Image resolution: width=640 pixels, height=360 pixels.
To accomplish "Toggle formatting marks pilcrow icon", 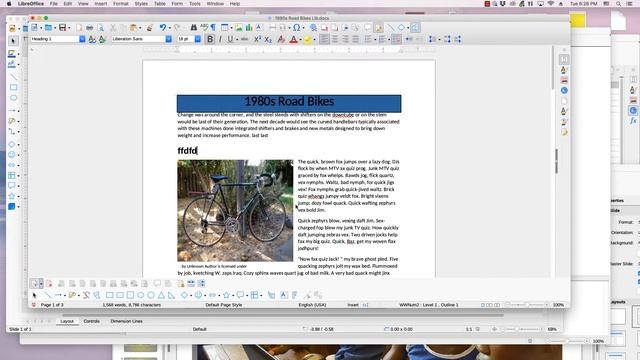I will [x=213, y=27].
